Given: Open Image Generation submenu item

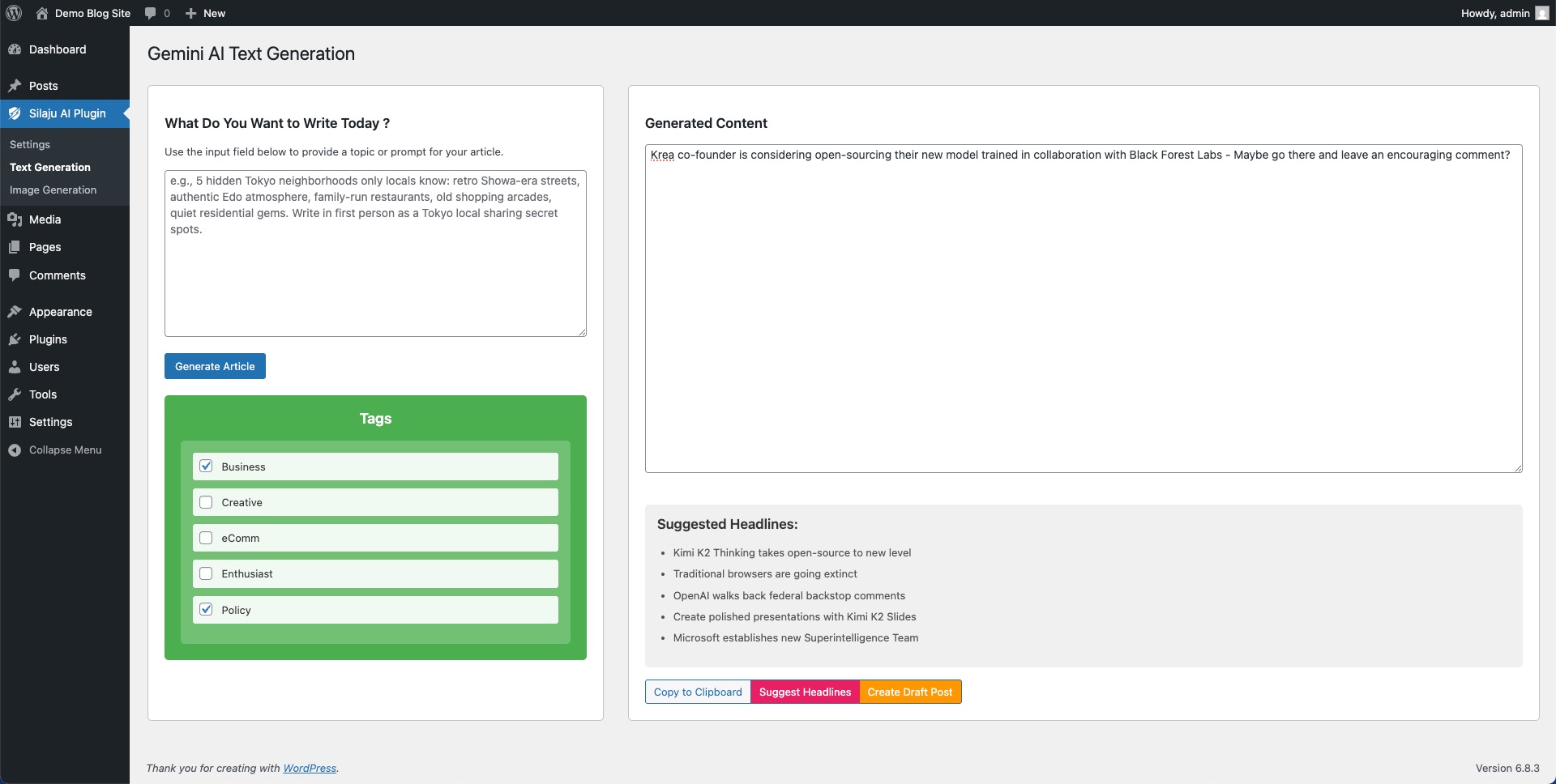Looking at the screenshot, I should pos(53,190).
